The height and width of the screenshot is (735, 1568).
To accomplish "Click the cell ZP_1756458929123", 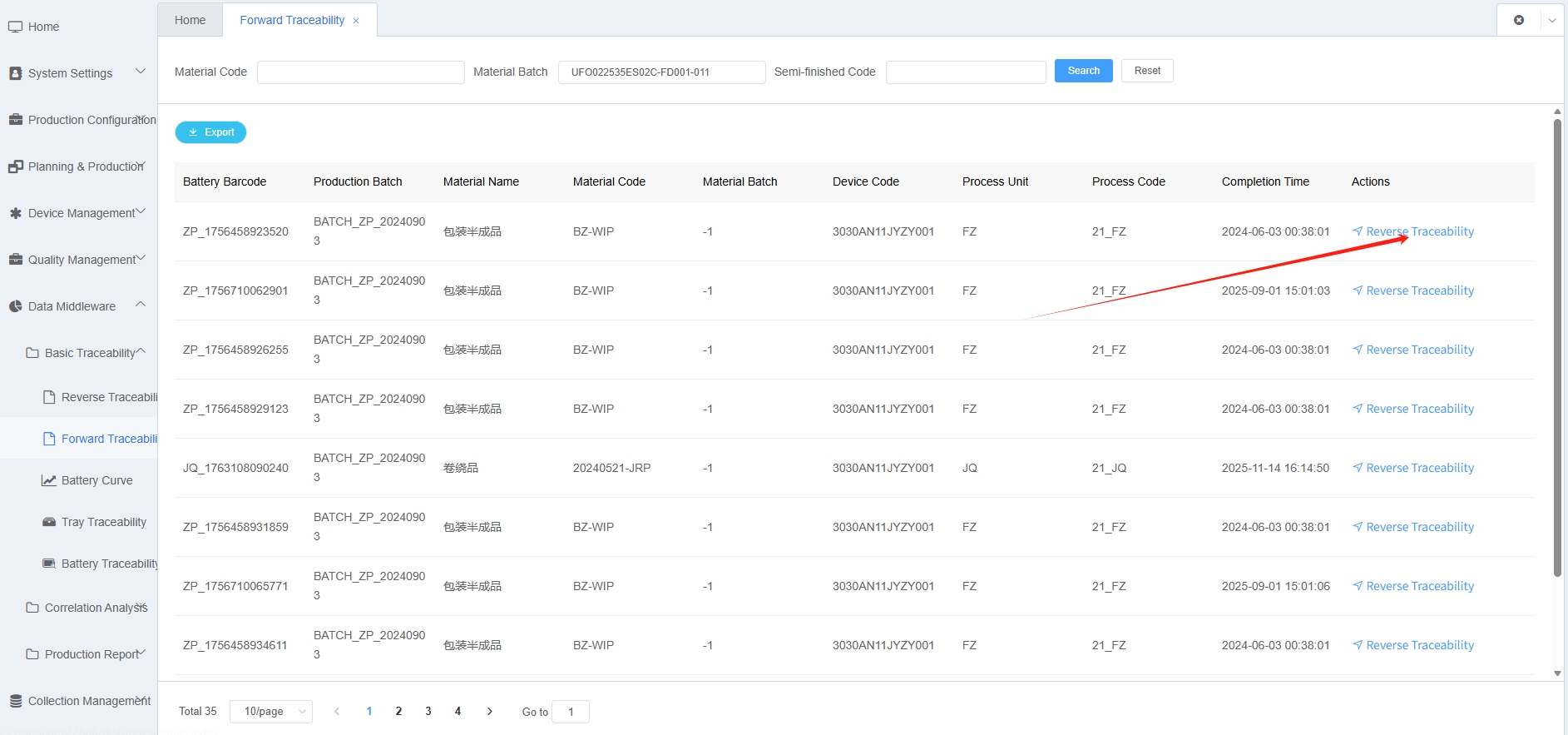I will (235, 409).
